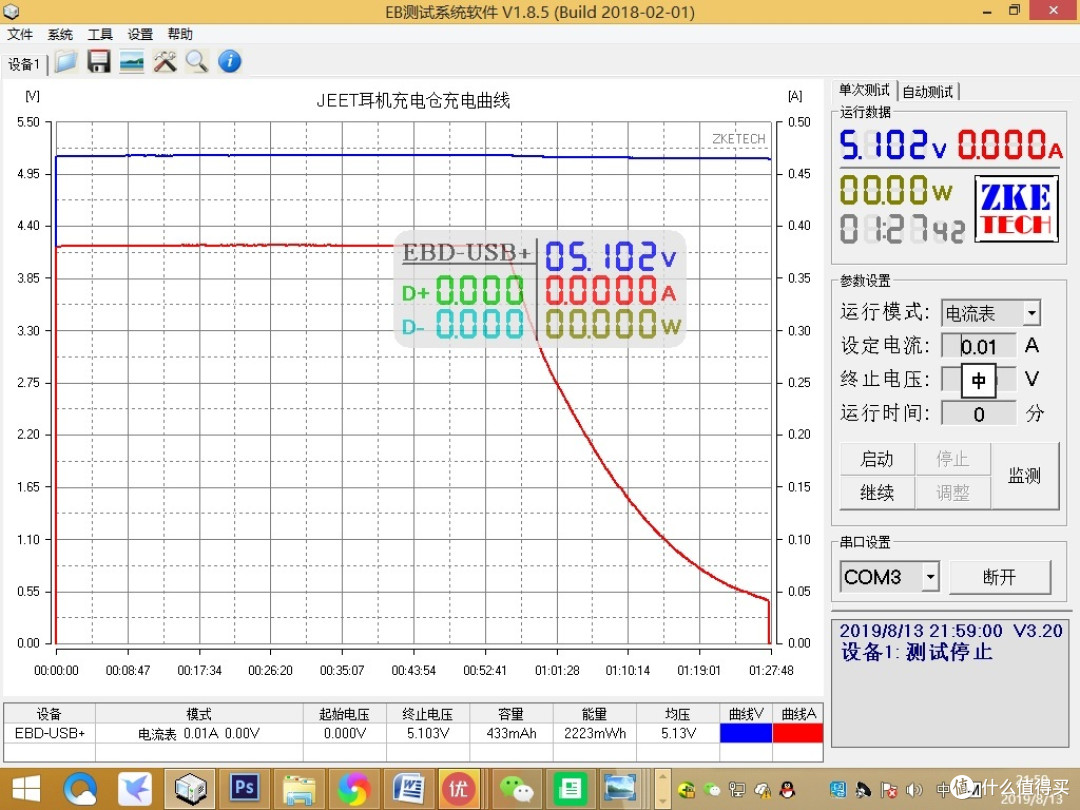The width and height of the screenshot is (1080, 810).
Task: Click the ZKE TECH logo
Action: [1017, 209]
